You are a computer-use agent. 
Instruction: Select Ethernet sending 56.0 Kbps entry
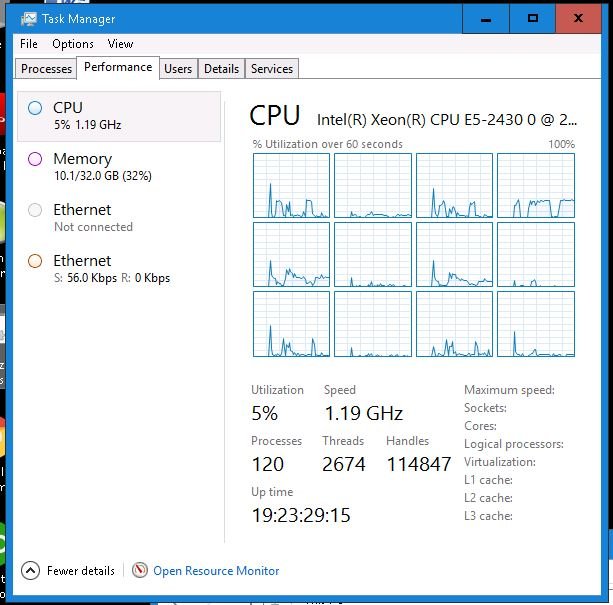pyautogui.click(x=119, y=268)
